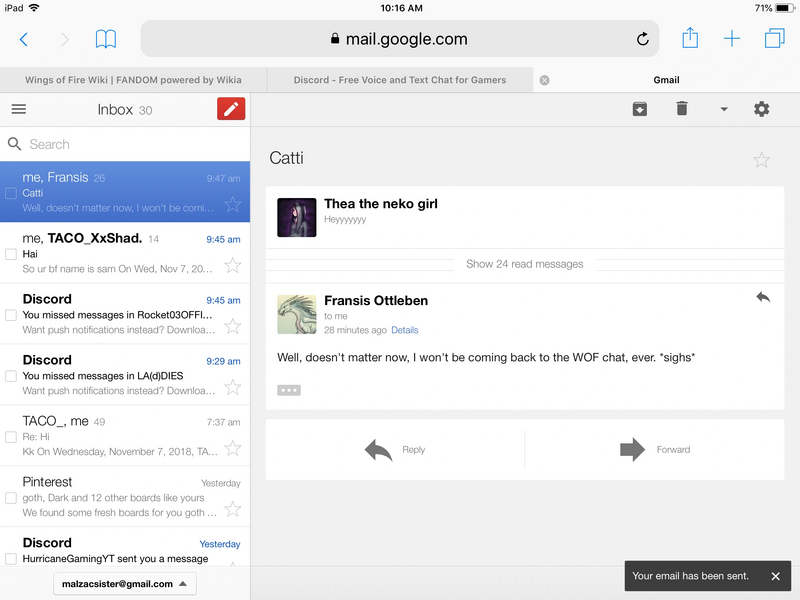
Task: Tick checkbox for TACO_XxShad email
Action: pos(11,254)
